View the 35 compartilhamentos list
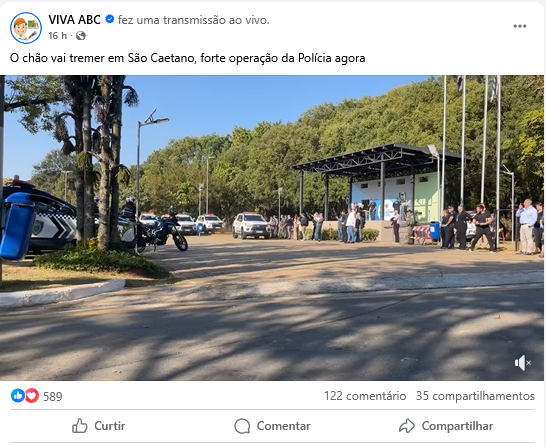Screen dimensions: 546x447 point(475,396)
